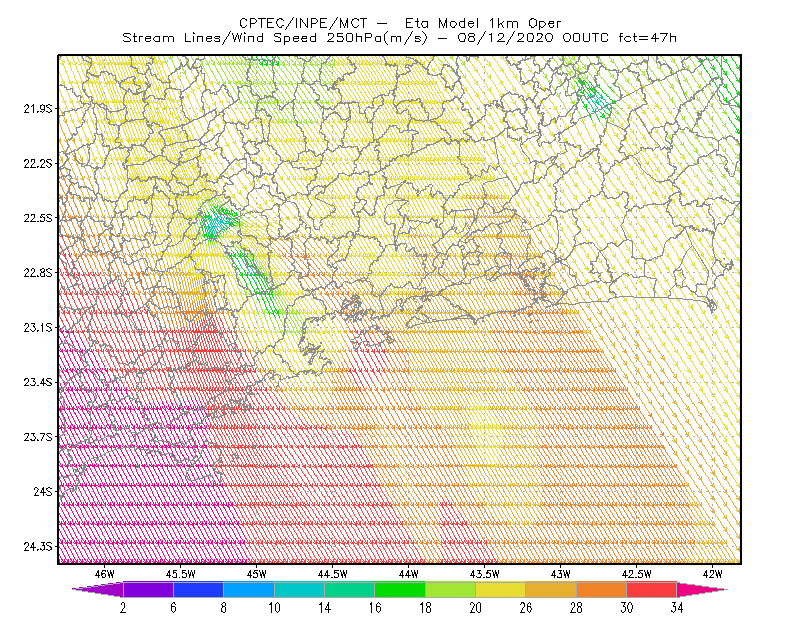
Task: Click the purple 2–6 colorbar segment
Action: pyautogui.click(x=148, y=589)
